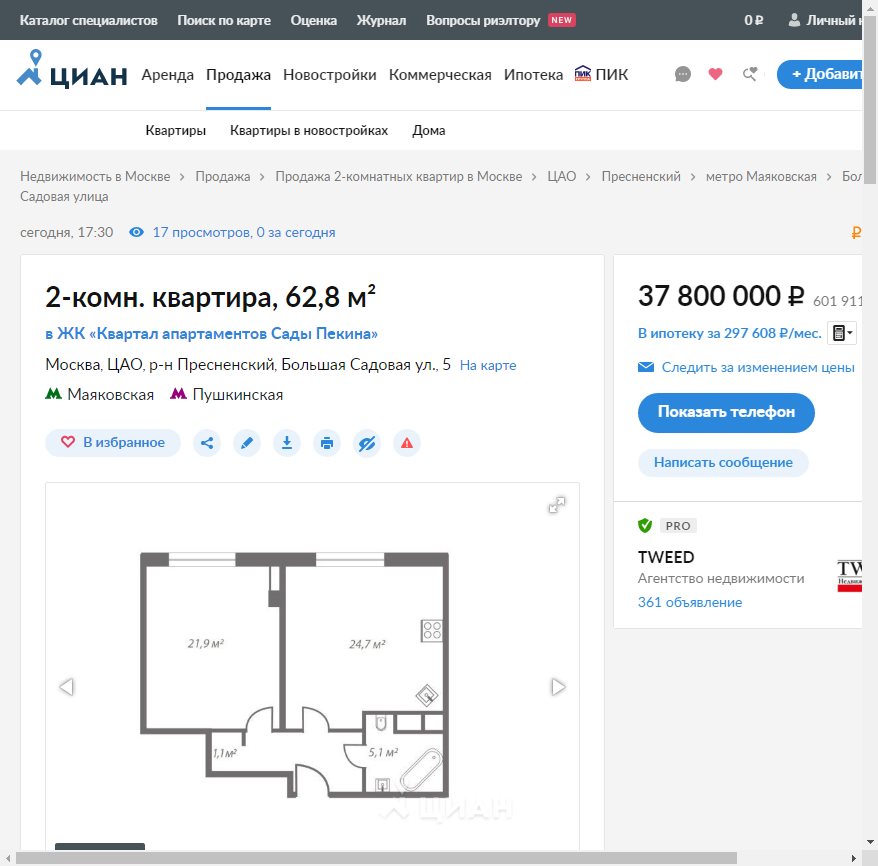Open messages chat bubble icon in header

coord(683,74)
